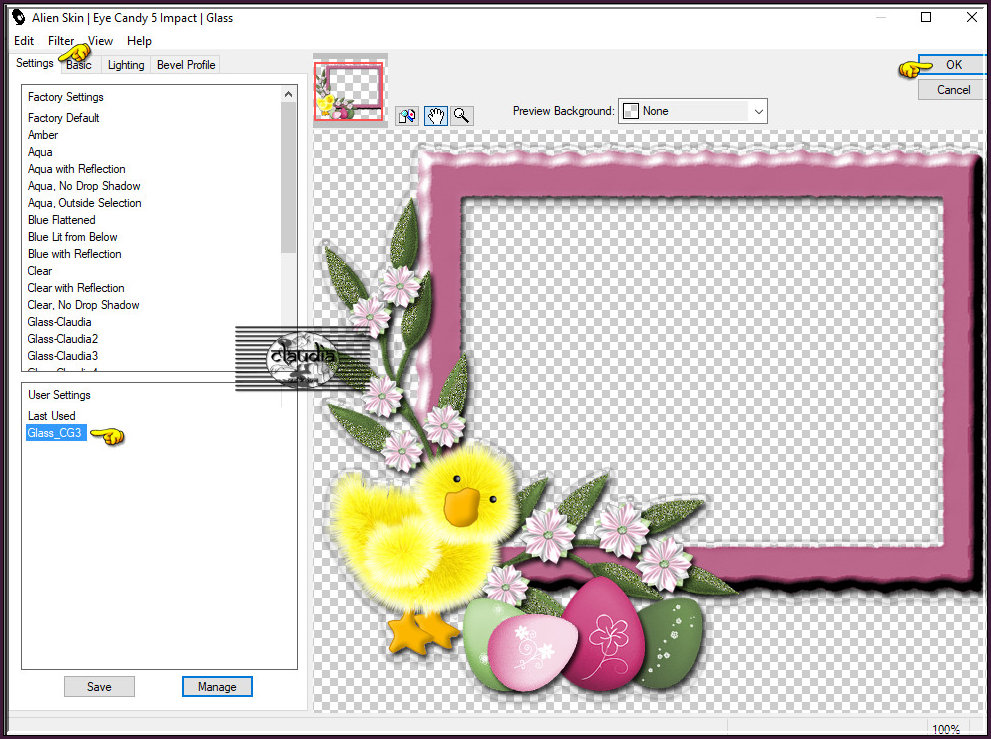The image size is (991, 739).
Task: Select the Aqua preset
Action: (x=40, y=152)
